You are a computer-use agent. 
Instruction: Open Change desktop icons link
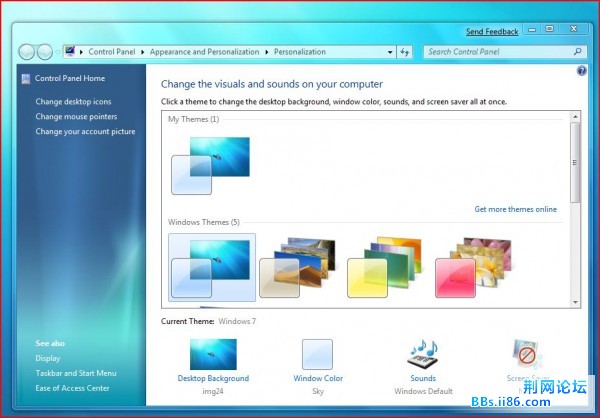(73, 102)
